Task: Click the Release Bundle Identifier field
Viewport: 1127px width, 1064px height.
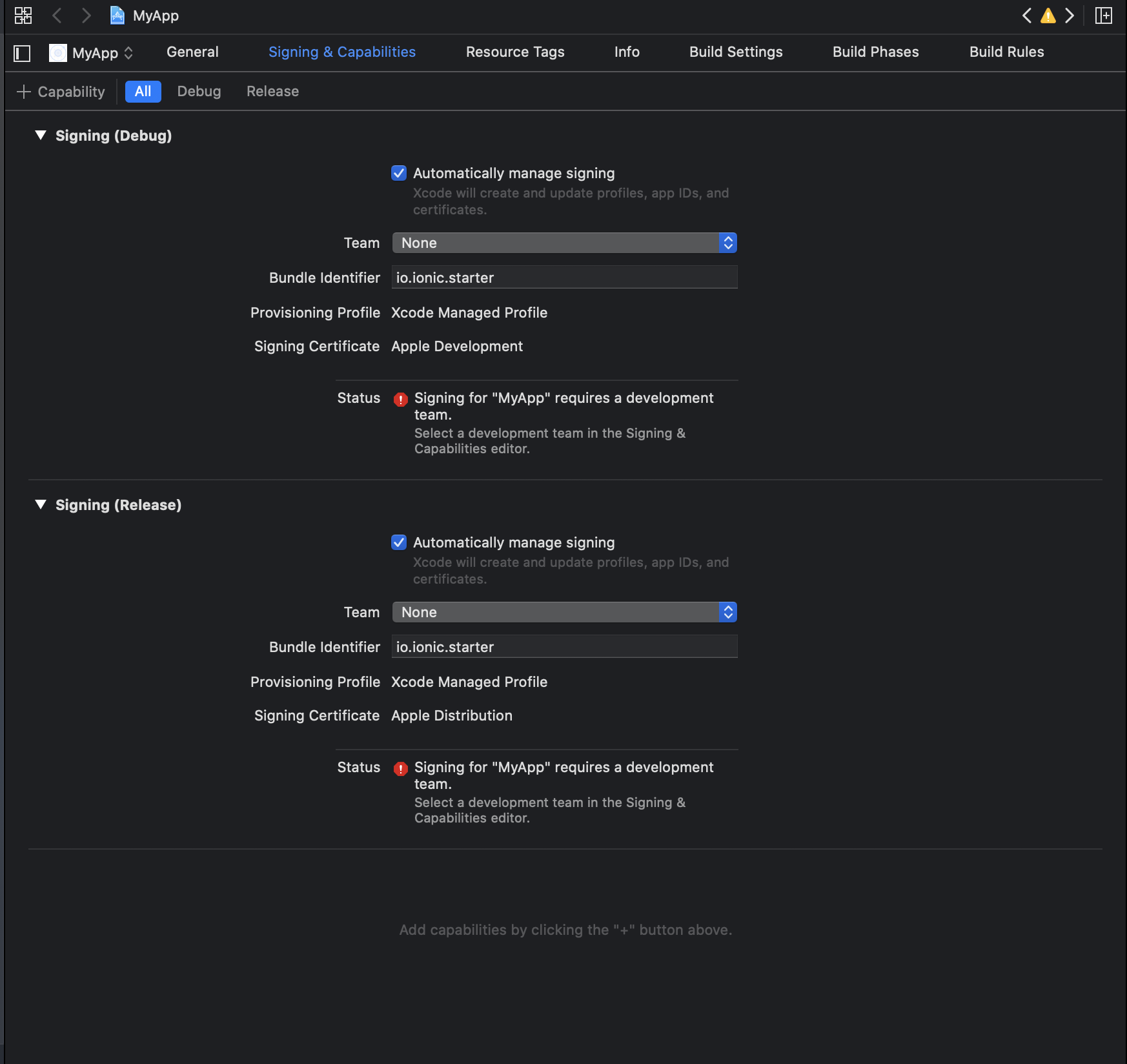Action: (x=564, y=647)
